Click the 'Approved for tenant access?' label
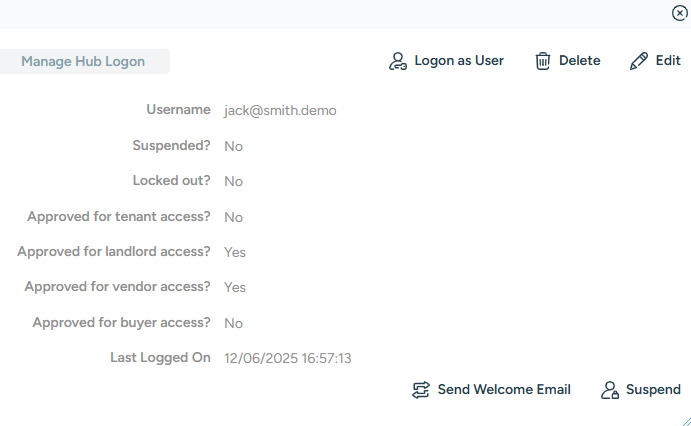691x426 pixels. [119, 217]
